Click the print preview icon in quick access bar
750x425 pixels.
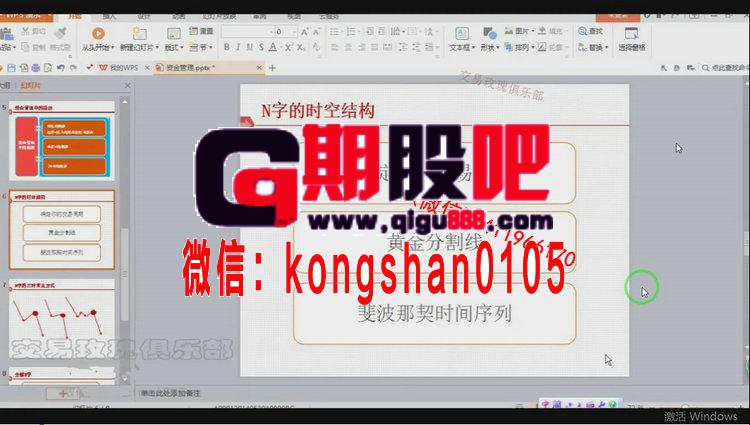pyautogui.click(x=48, y=68)
